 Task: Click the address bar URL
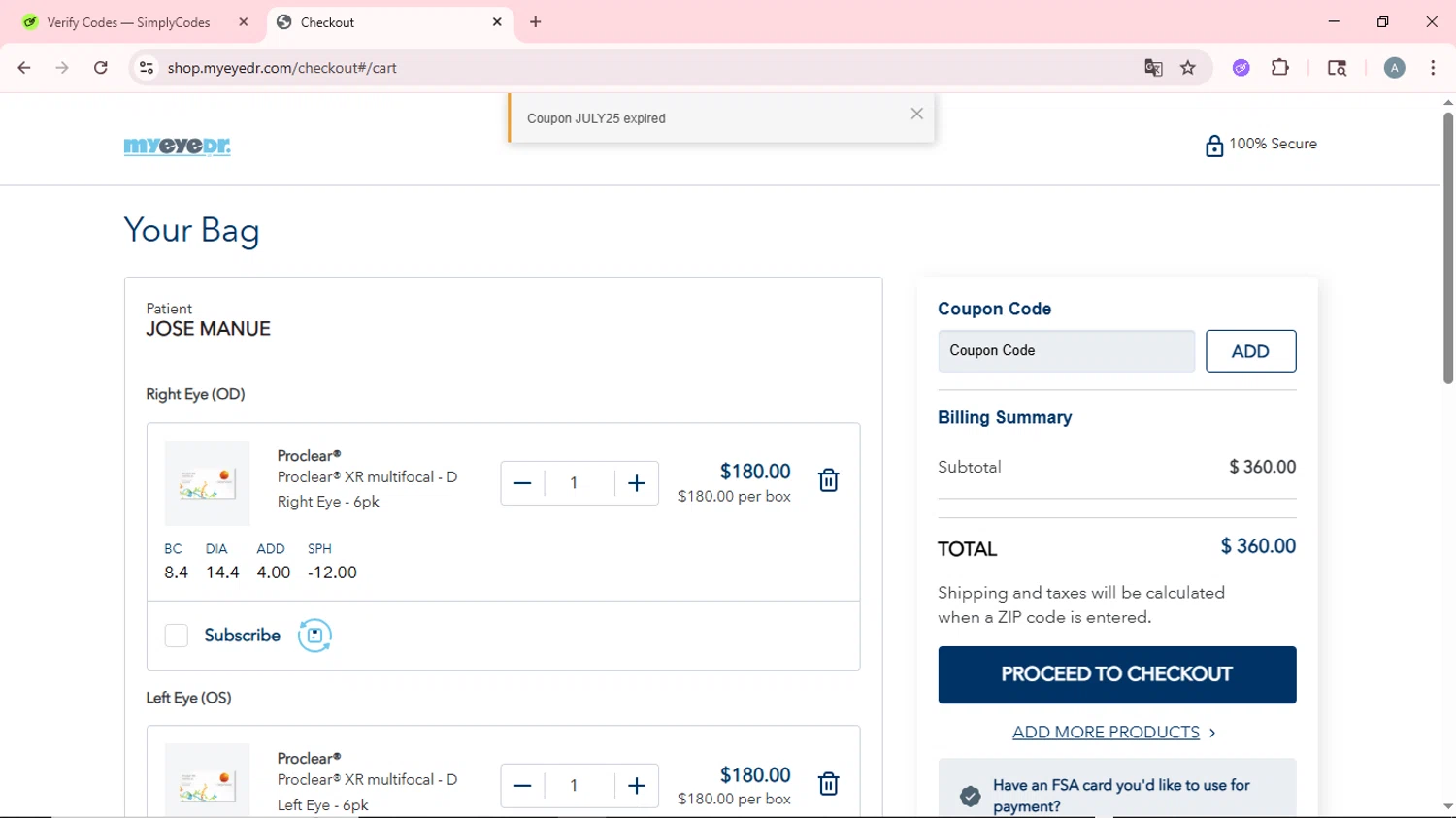282,68
